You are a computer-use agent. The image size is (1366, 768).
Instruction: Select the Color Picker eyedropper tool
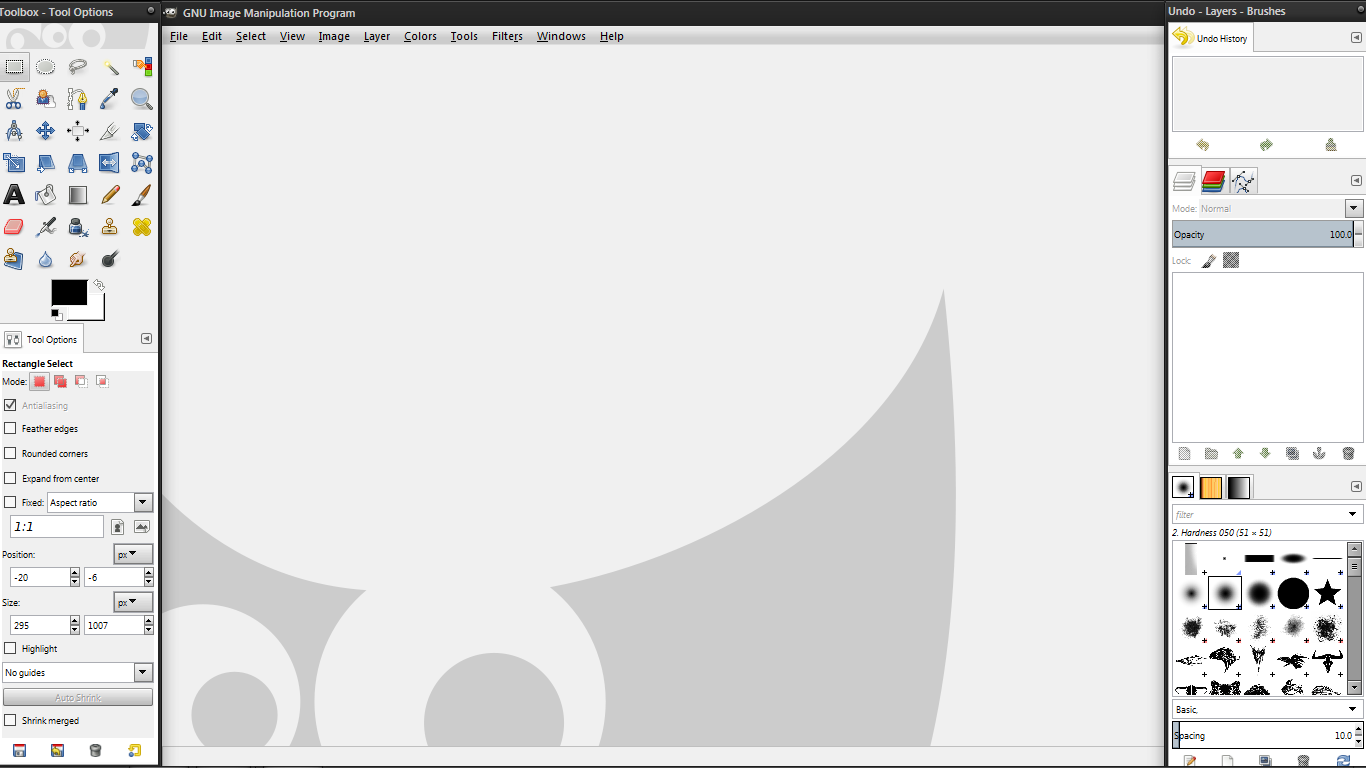point(110,99)
